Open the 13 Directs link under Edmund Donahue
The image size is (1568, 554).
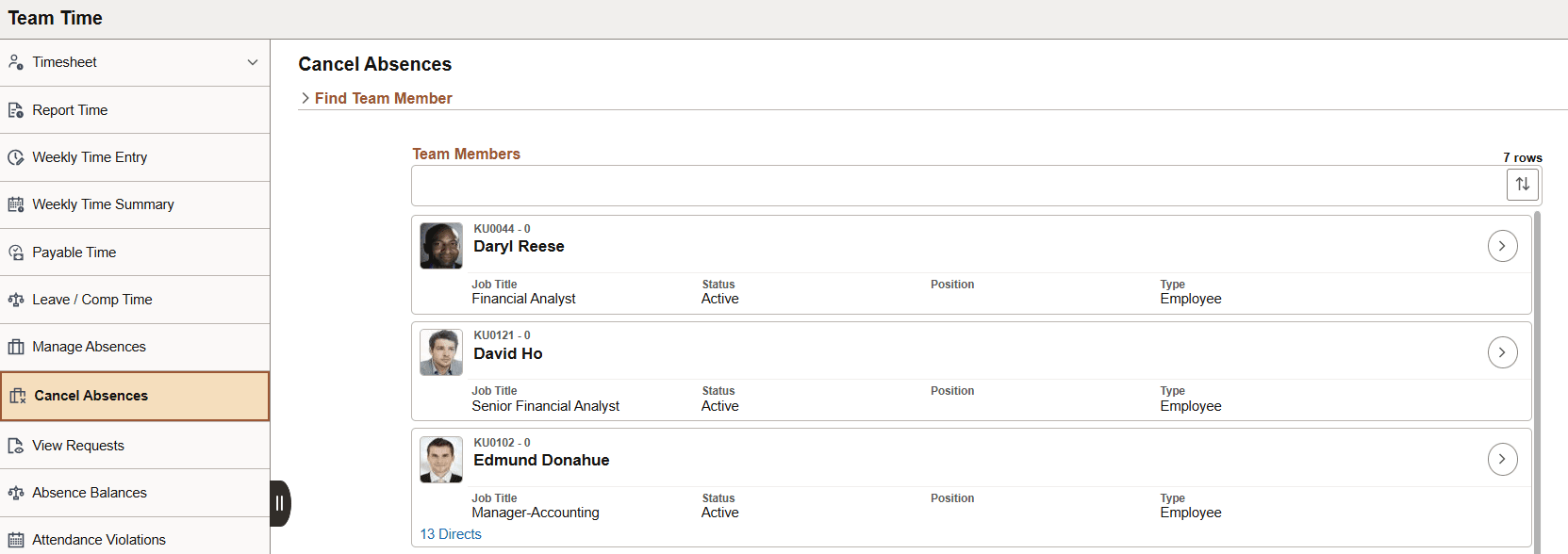point(450,533)
